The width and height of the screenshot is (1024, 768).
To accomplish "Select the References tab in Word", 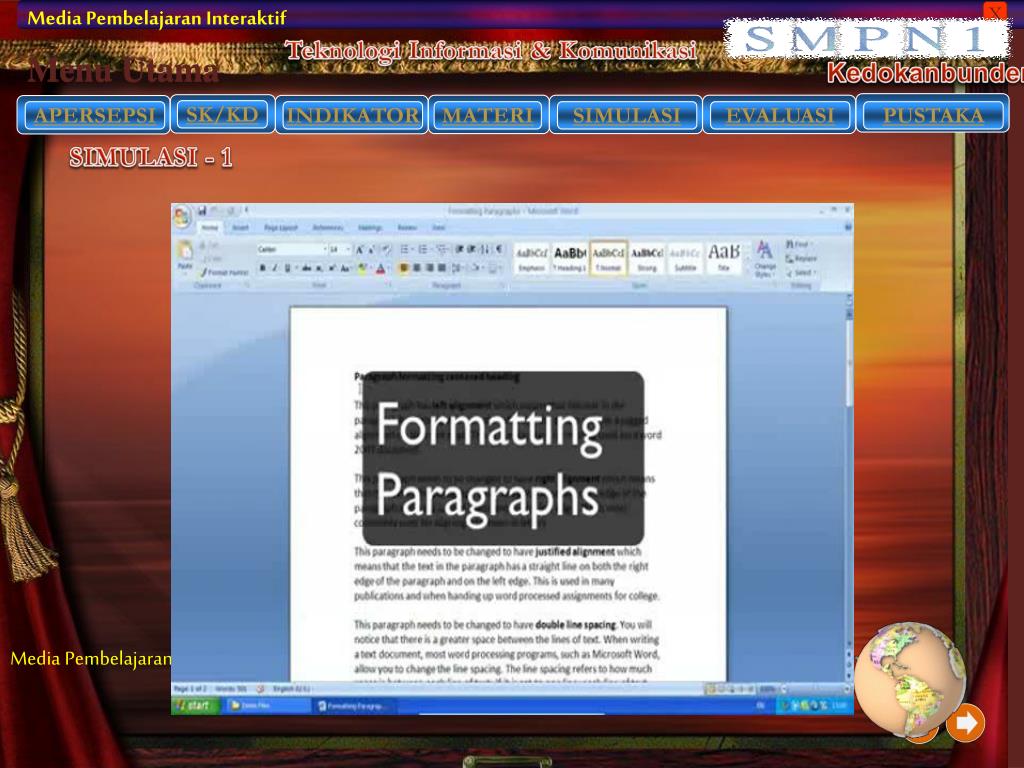I will click(328, 228).
